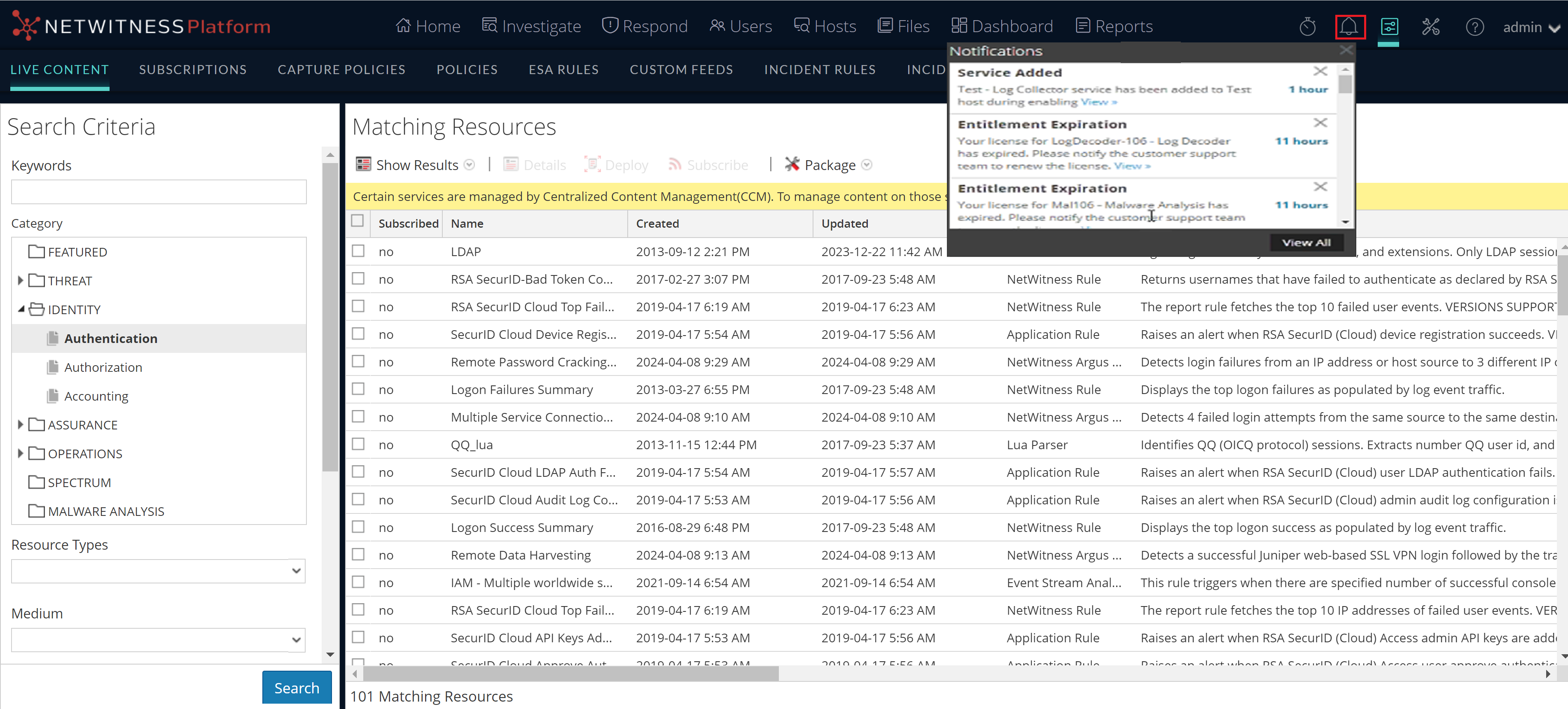Collapse the IDENTITY category folder
The width and height of the screenshot is (1568, 709).
21,309
